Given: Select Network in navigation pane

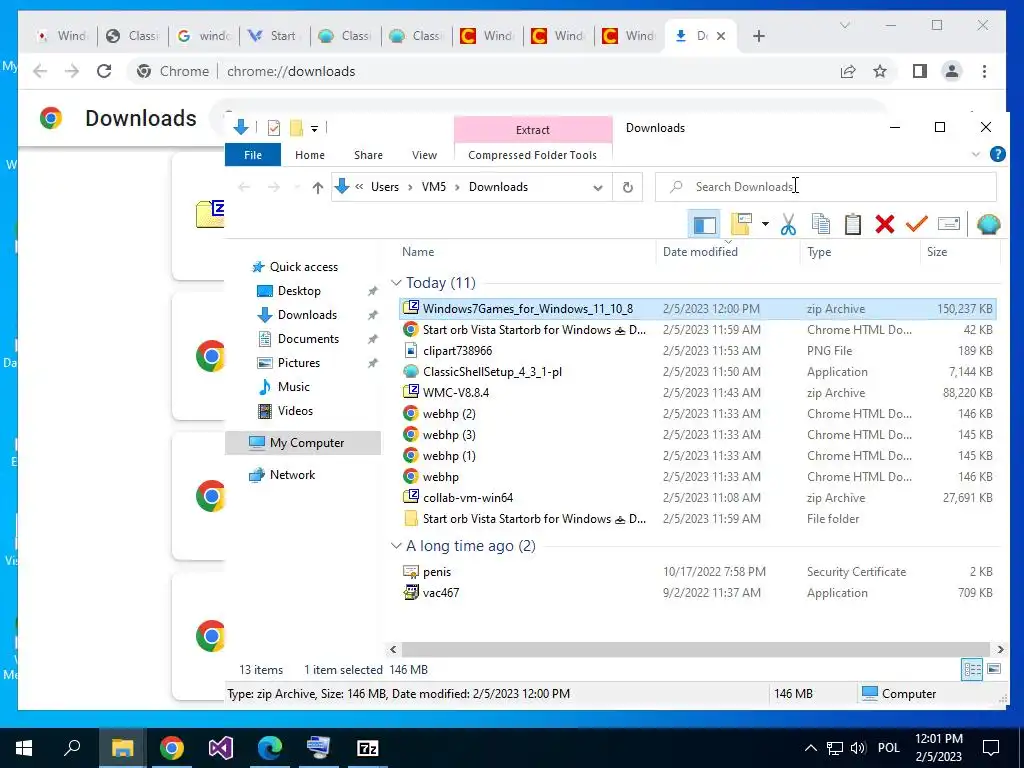Looking at the screenshot, I should point(292,475).
